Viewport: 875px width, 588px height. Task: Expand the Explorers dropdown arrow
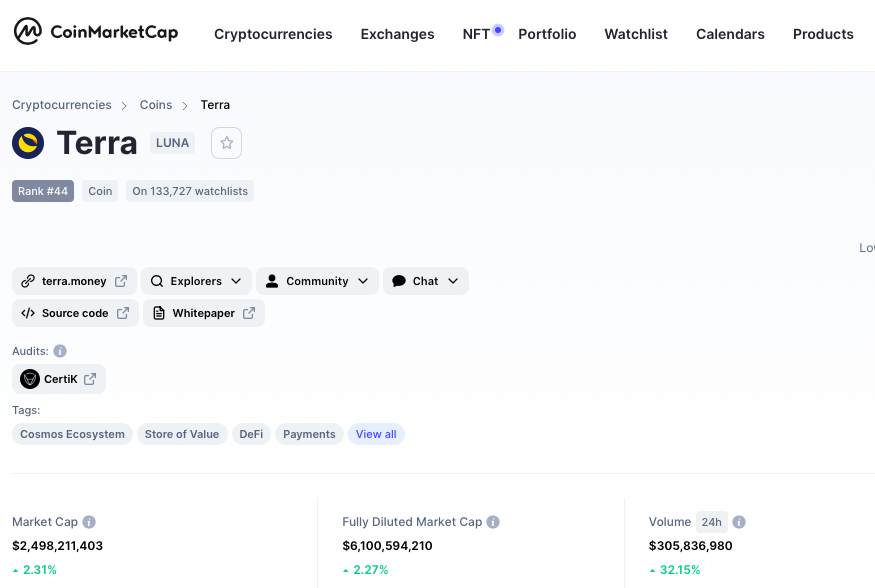(x=236, y=281)
